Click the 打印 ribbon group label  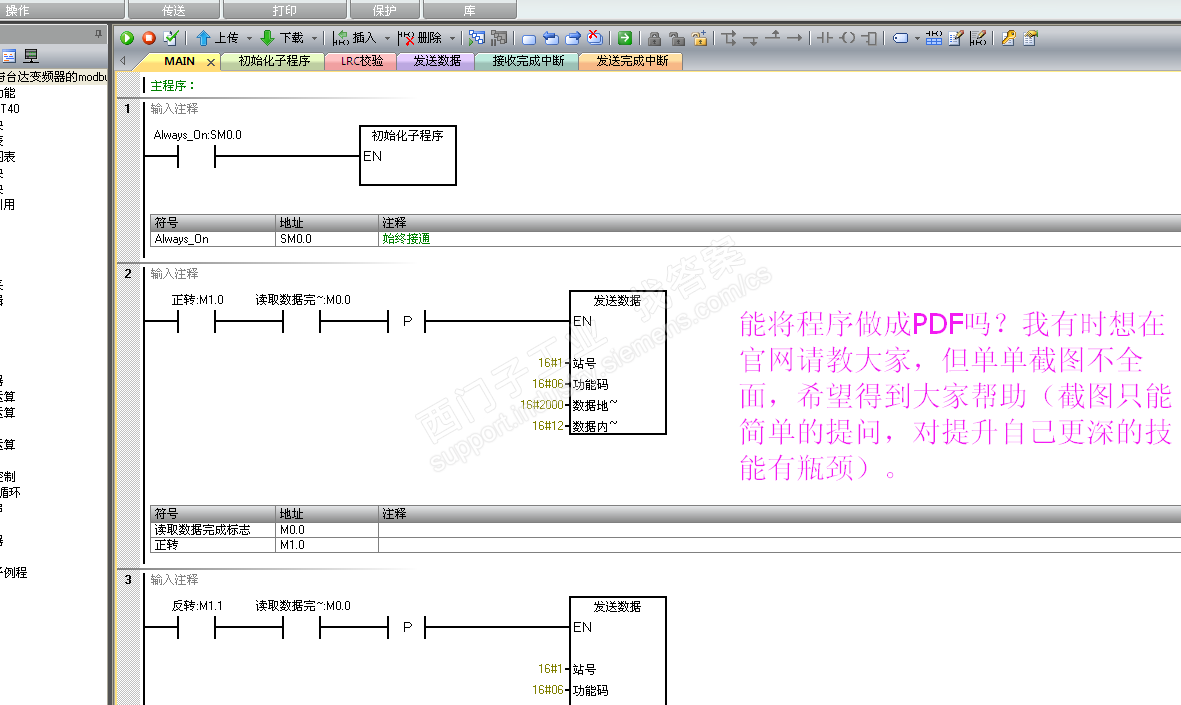(285, 11)
